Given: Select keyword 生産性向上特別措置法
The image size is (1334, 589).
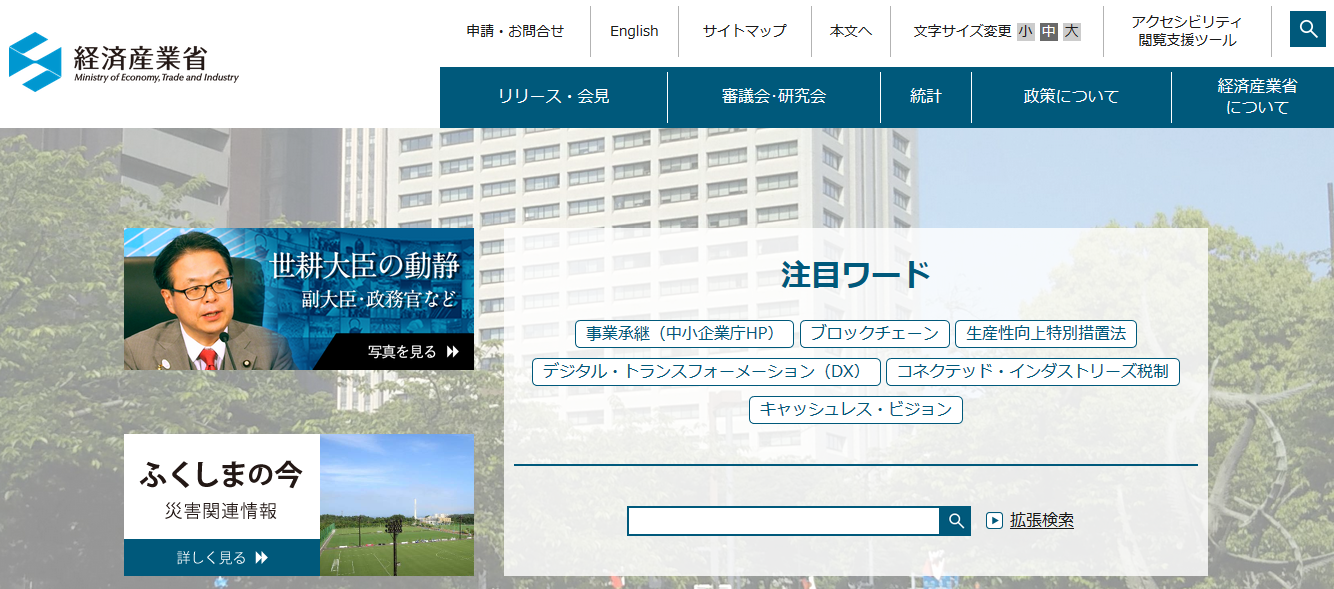Looking at the screenshot, I should click(1046, 334).
